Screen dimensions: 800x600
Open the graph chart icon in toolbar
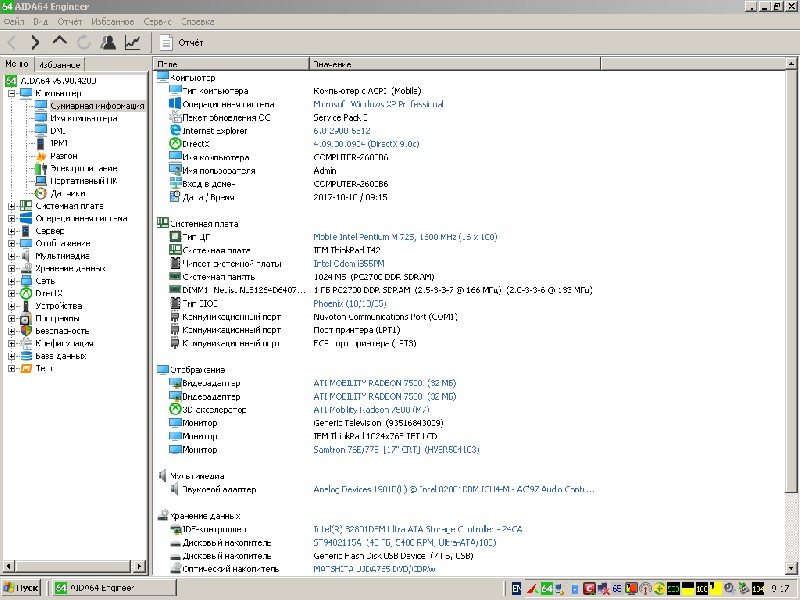pos(132,42)
